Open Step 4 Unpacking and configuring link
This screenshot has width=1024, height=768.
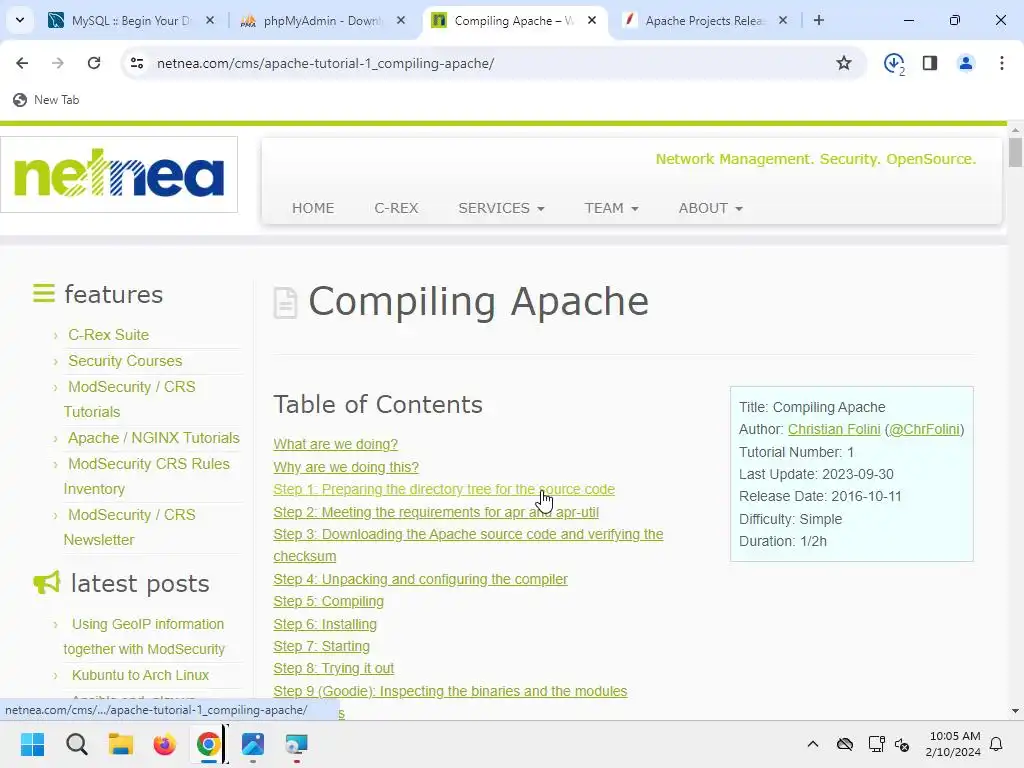[421, 579]
